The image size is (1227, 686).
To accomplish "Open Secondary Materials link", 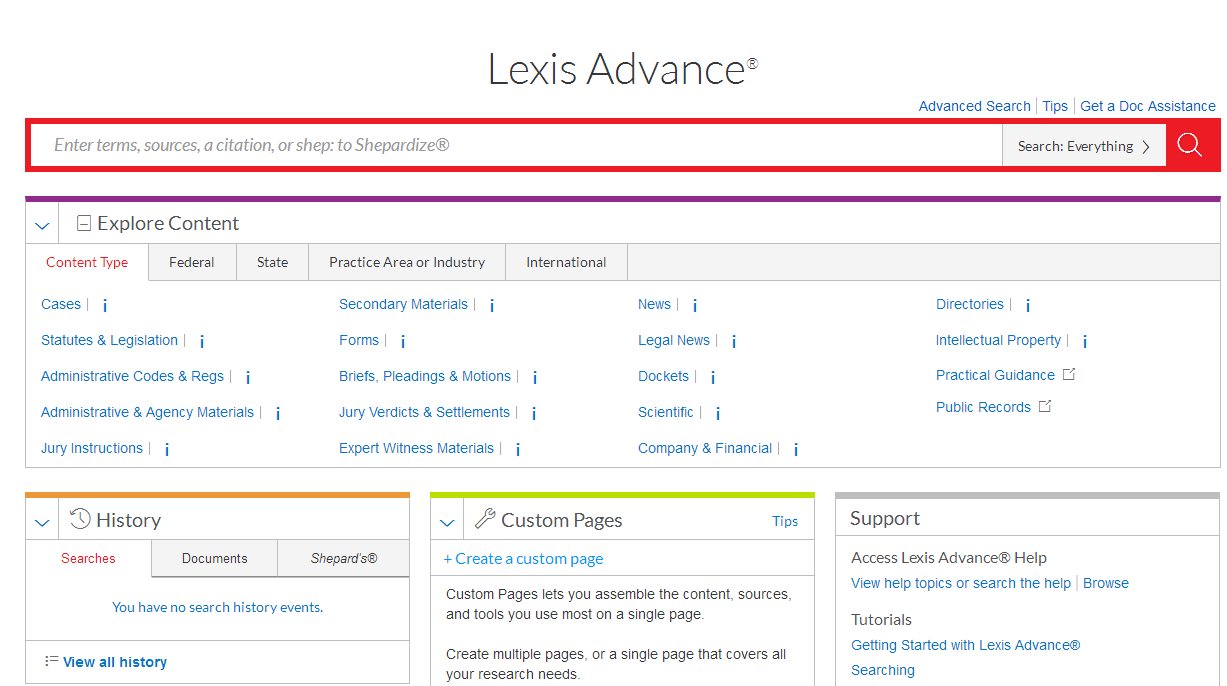I will point(403,304).
